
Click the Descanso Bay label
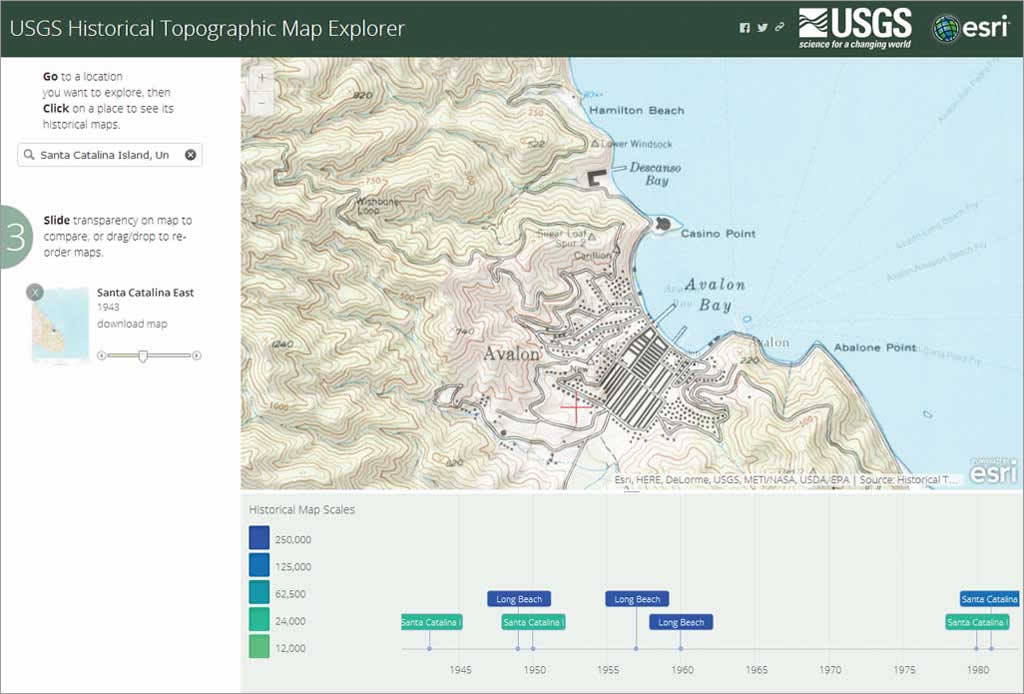click(655, 174)
